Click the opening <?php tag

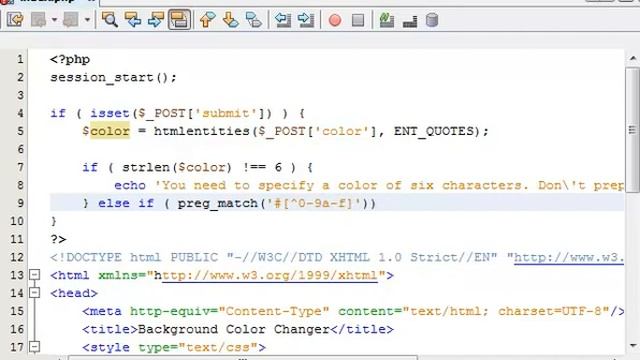pos(70,60)
